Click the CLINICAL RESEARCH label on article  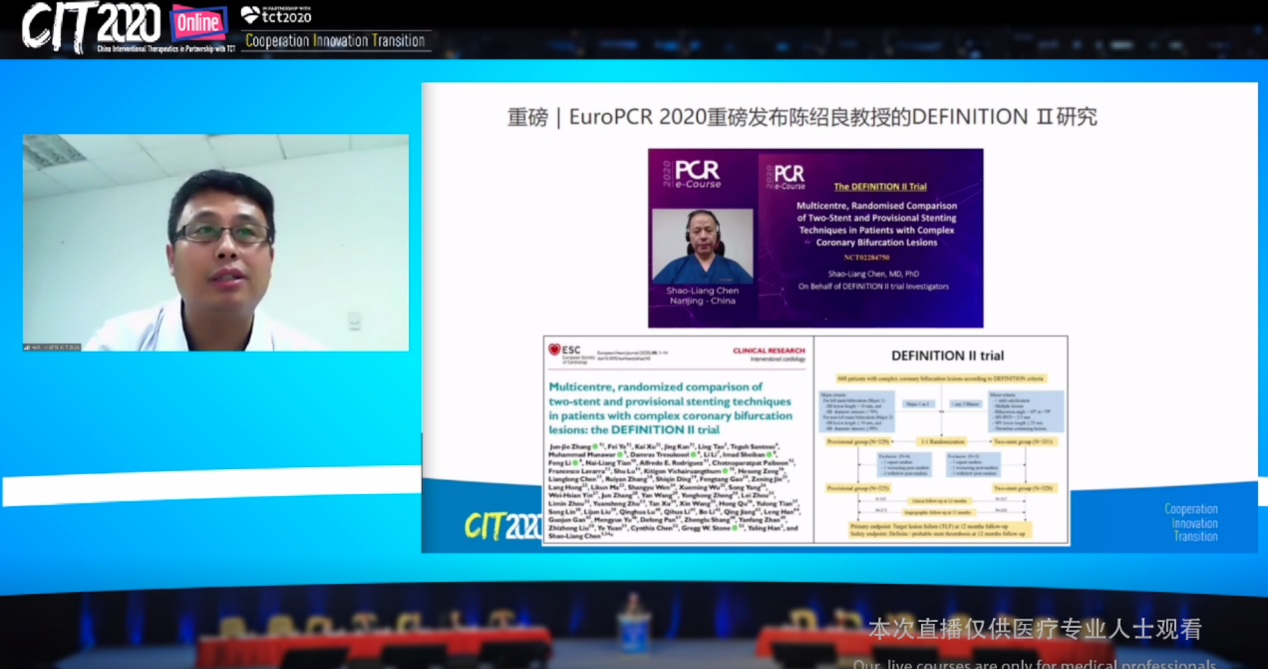(768, 350)
